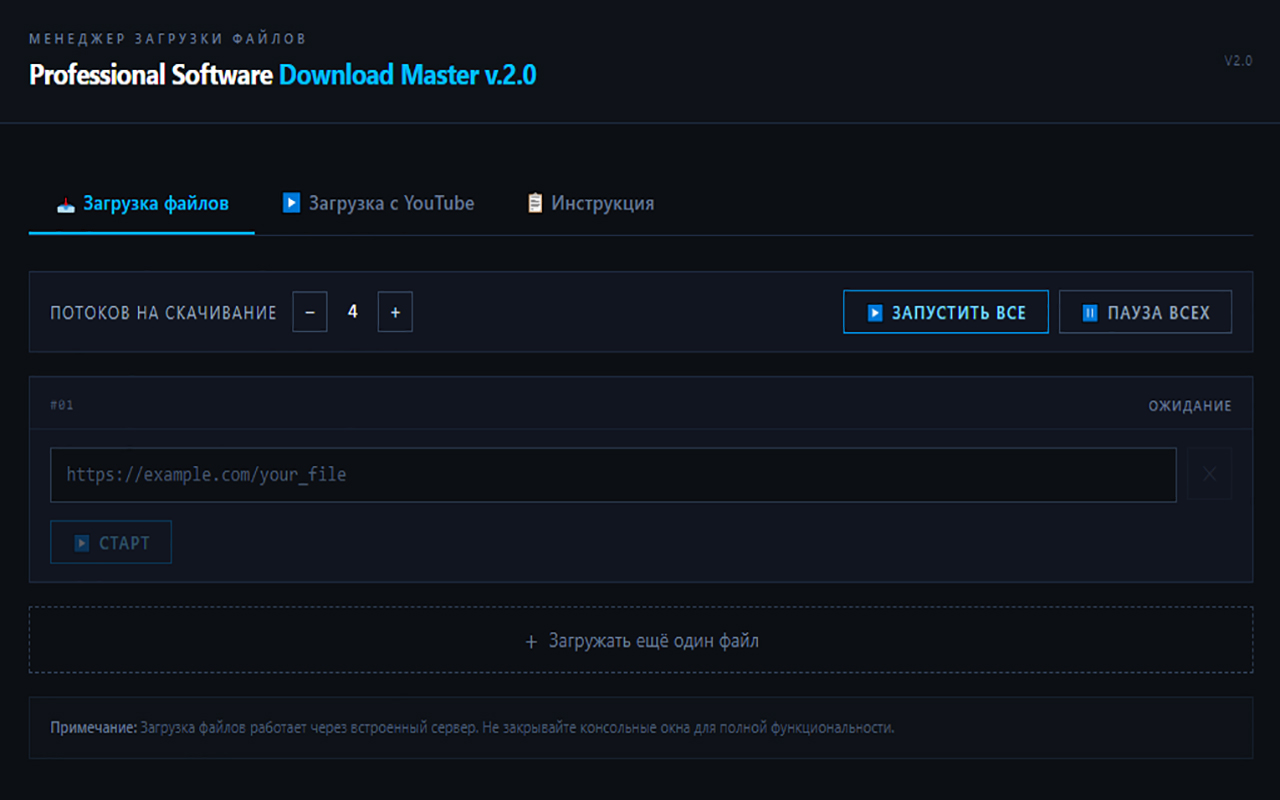The height and width of the screenshot is (800, 1280).
Task: Open the Инструкция tab
Action: tap(602, 203)
